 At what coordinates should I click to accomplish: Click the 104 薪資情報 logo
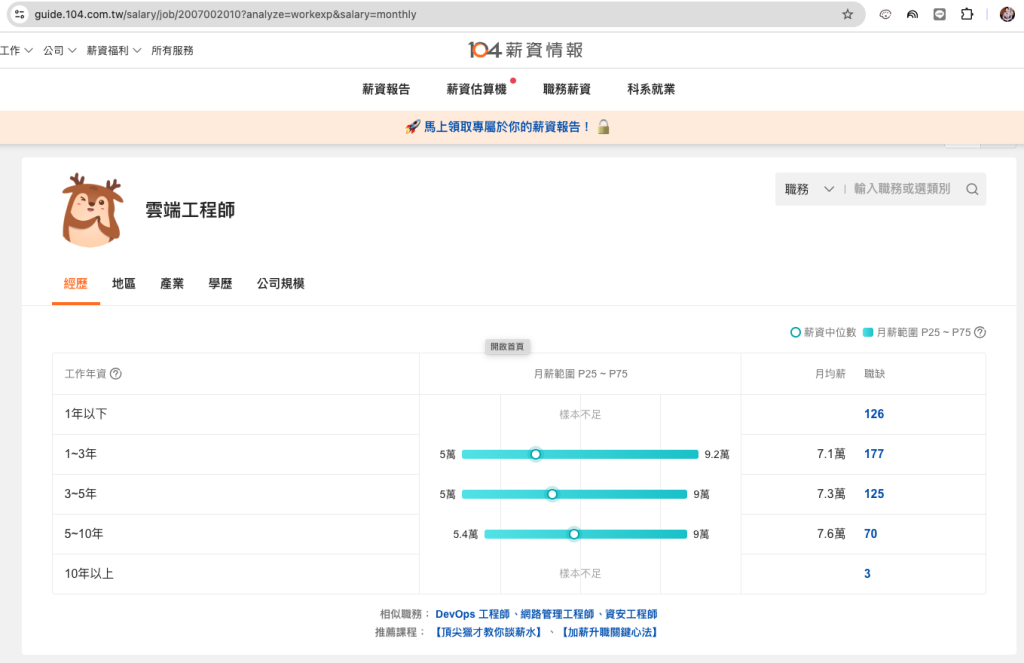[x=525, y=50]
